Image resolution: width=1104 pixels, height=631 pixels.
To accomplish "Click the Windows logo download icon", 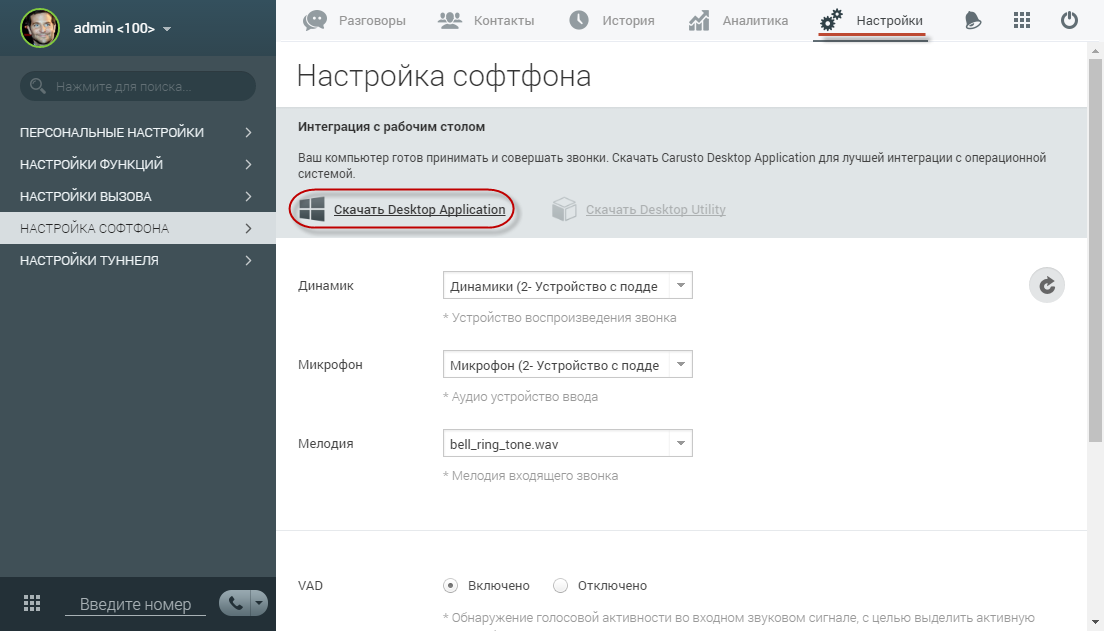I will [312, 209].
